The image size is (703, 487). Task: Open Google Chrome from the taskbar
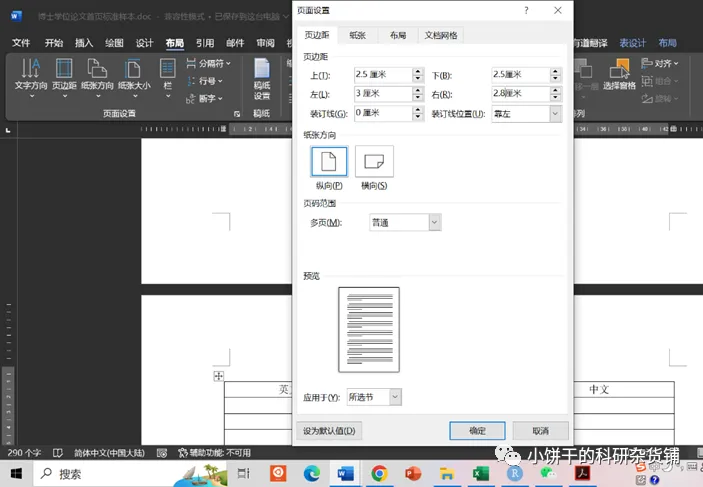tap(379, 474)
